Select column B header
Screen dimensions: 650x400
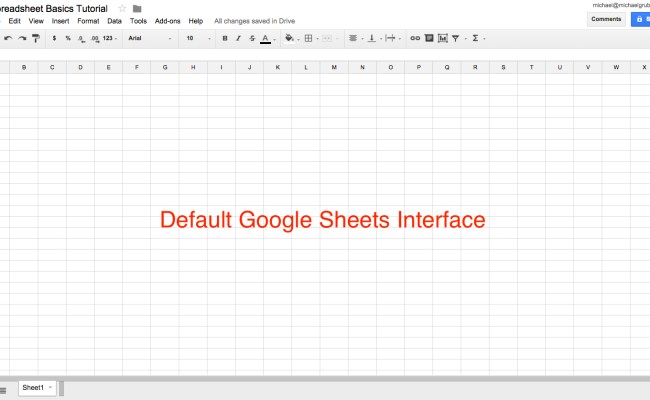tap(24, 67)
